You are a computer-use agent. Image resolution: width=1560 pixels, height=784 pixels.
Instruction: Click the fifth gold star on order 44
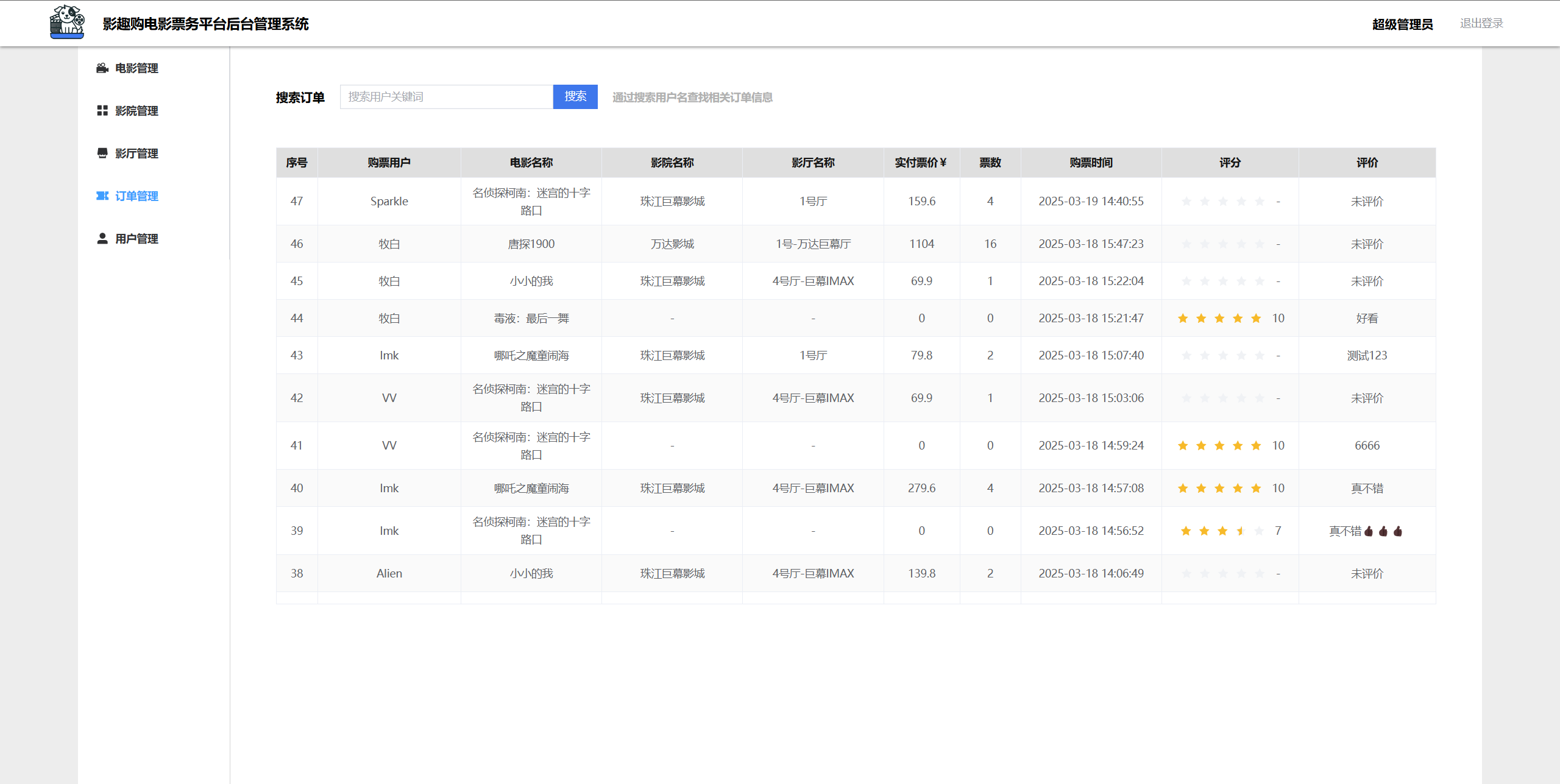click(x=1256, y=317)
